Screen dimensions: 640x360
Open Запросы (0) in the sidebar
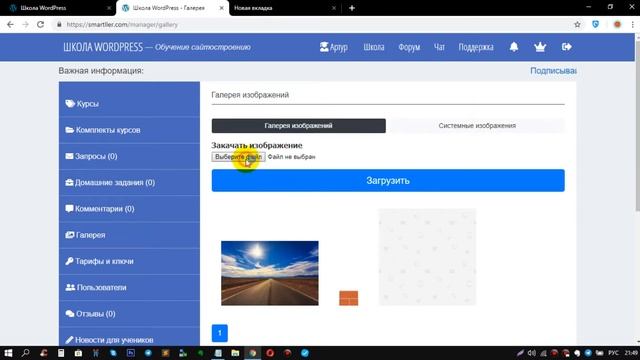tap(129, 156)
